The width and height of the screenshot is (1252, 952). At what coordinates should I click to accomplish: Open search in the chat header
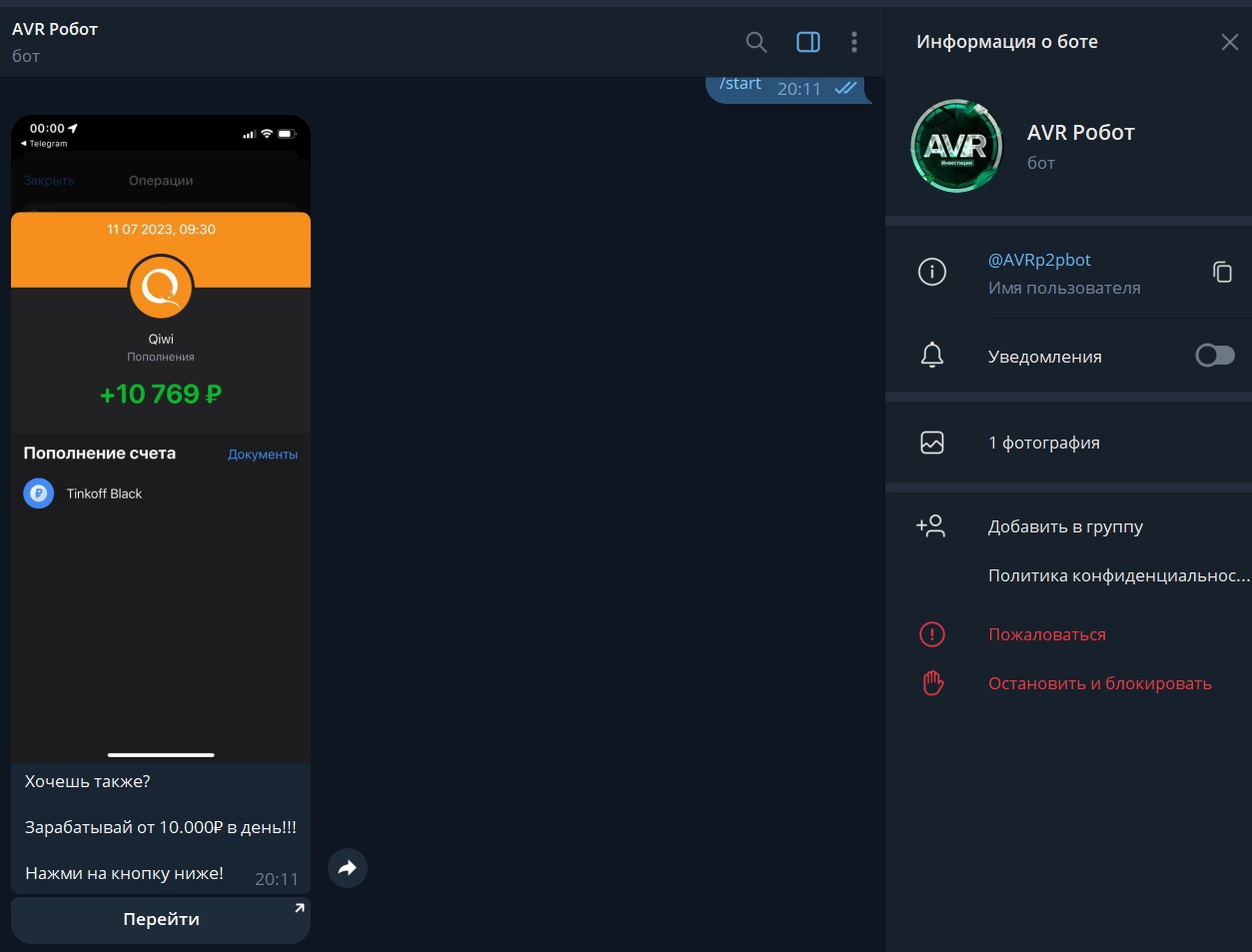click(x=756, y=42)
